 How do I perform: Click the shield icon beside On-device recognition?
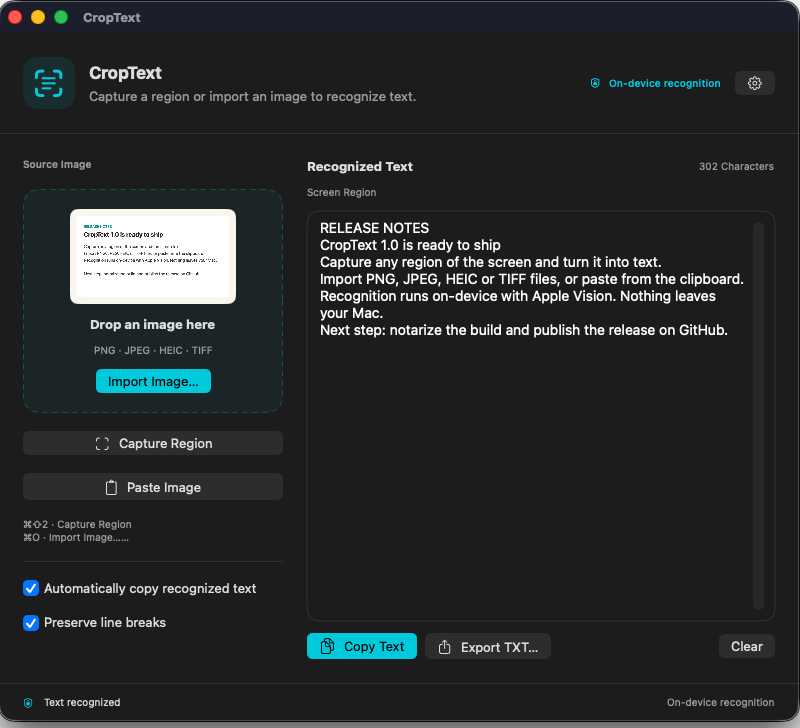pos(595,83)
